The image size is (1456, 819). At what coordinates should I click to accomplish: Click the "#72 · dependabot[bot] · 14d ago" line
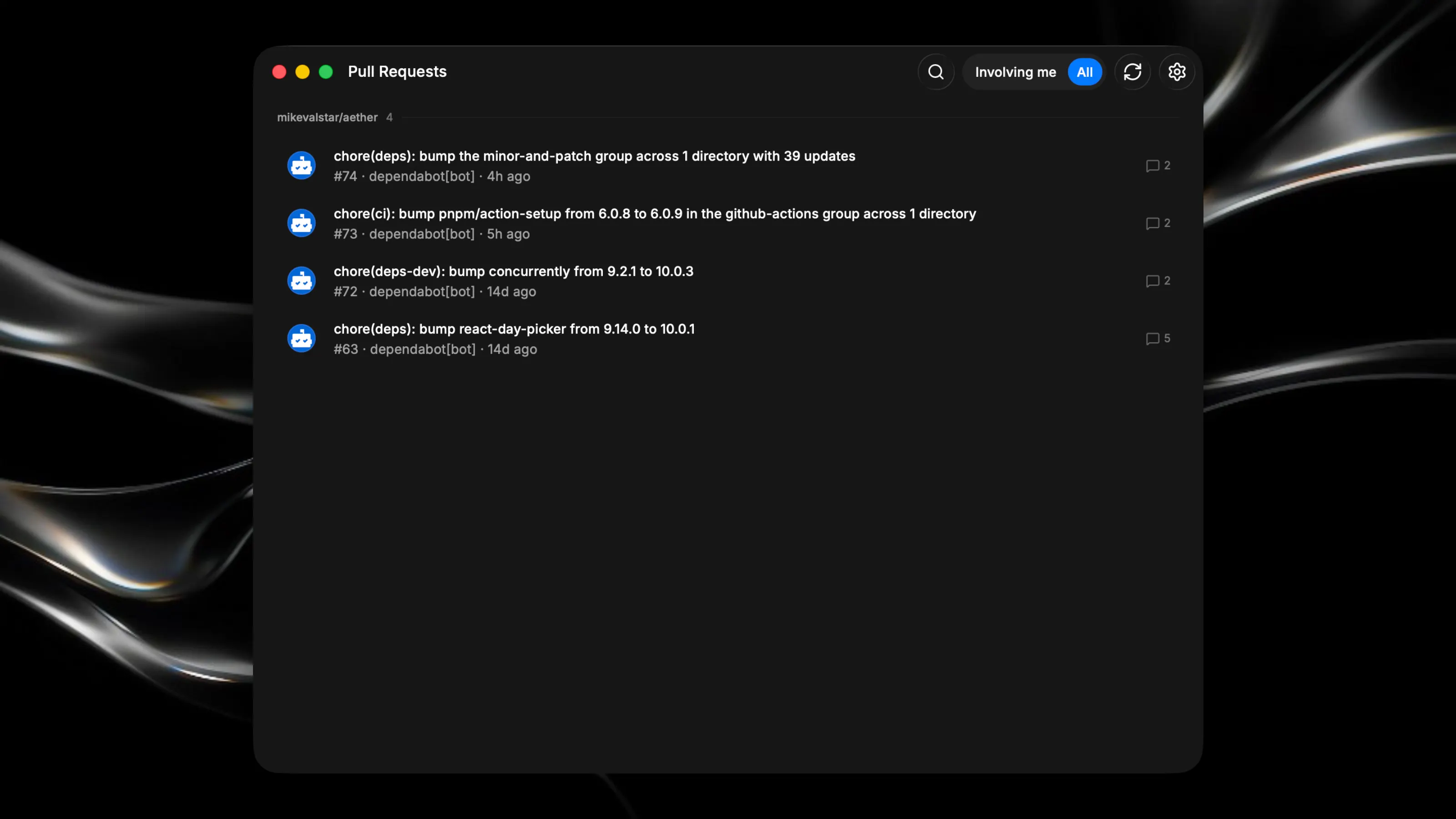(435, 292)
